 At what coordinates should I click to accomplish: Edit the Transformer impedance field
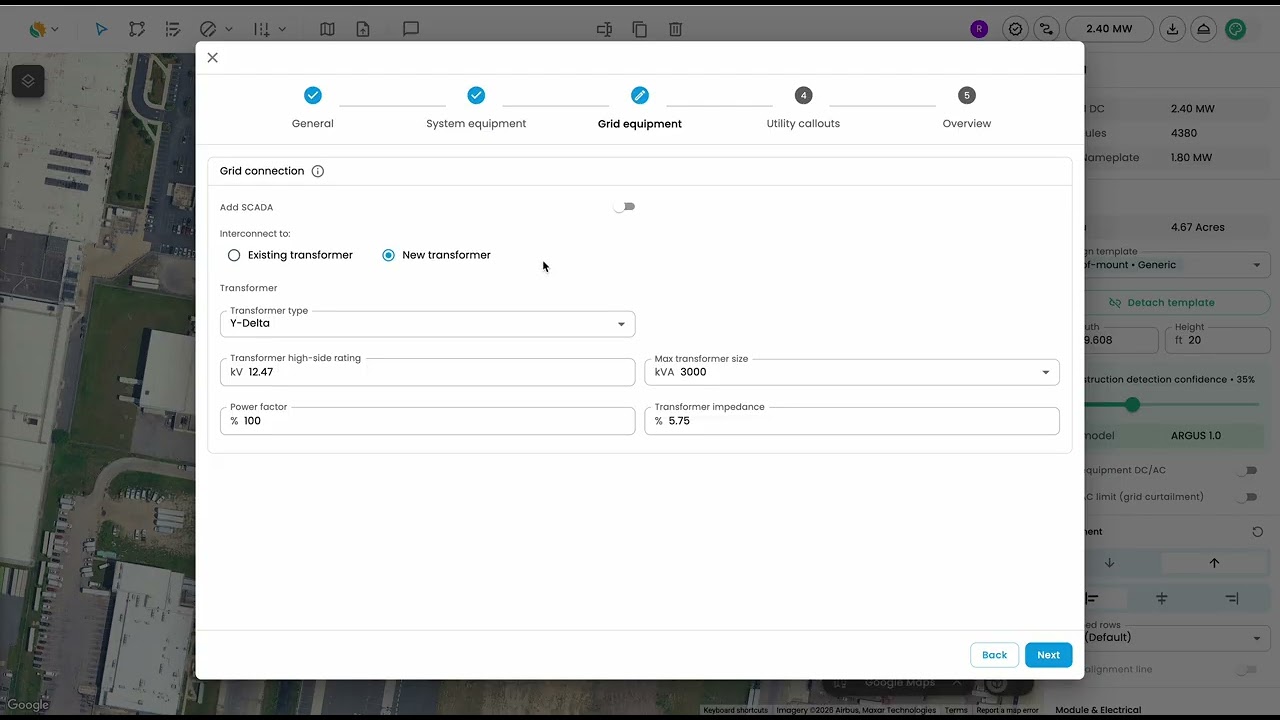point(852,421)
